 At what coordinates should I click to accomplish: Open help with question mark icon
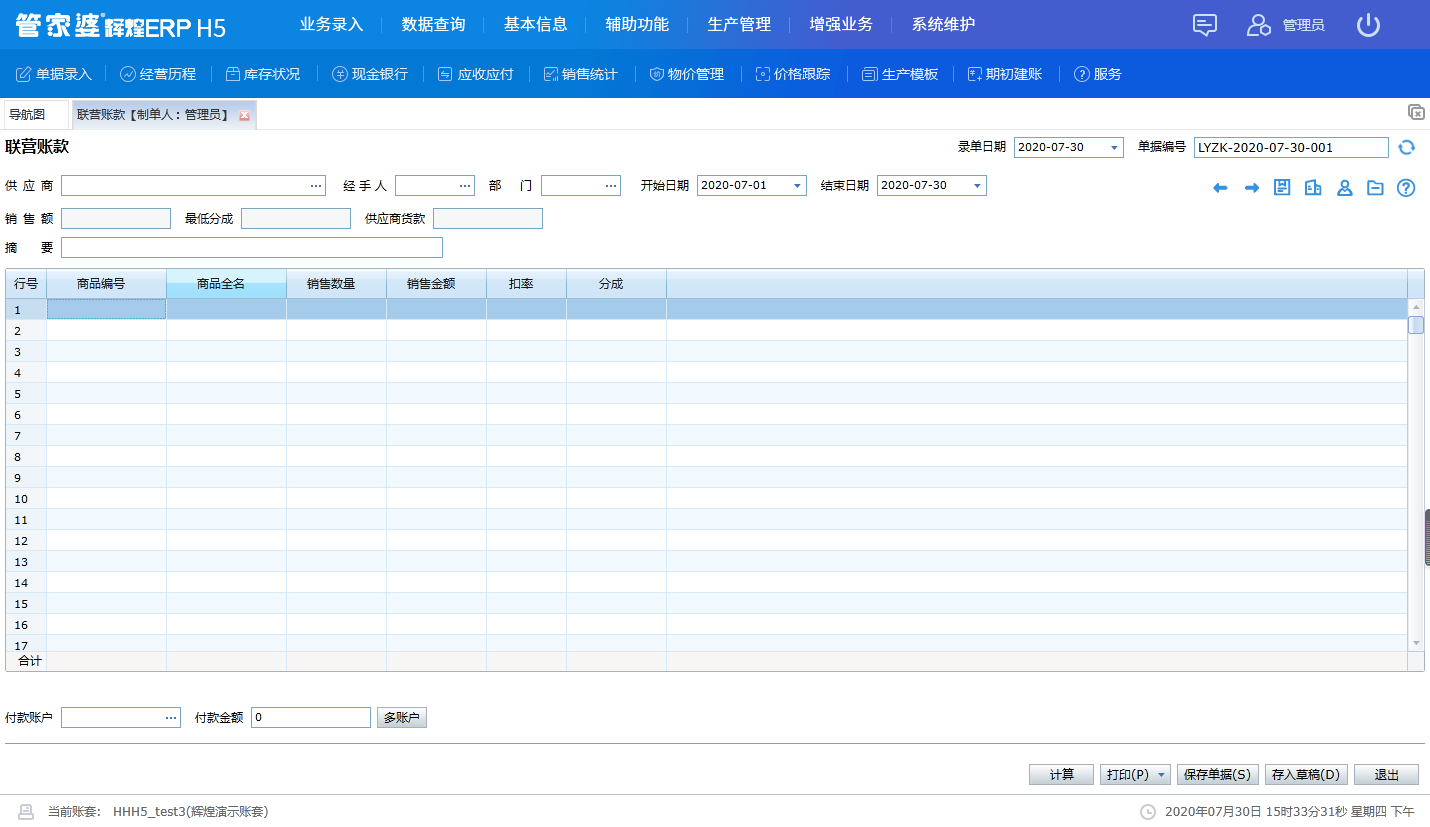click(1406, 187)
